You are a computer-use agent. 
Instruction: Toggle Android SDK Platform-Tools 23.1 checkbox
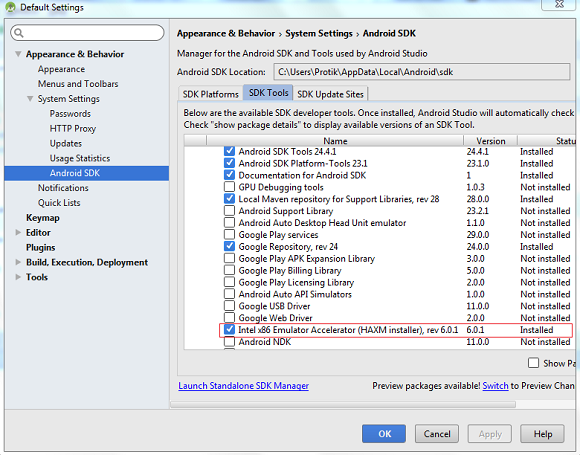point(229,163)
